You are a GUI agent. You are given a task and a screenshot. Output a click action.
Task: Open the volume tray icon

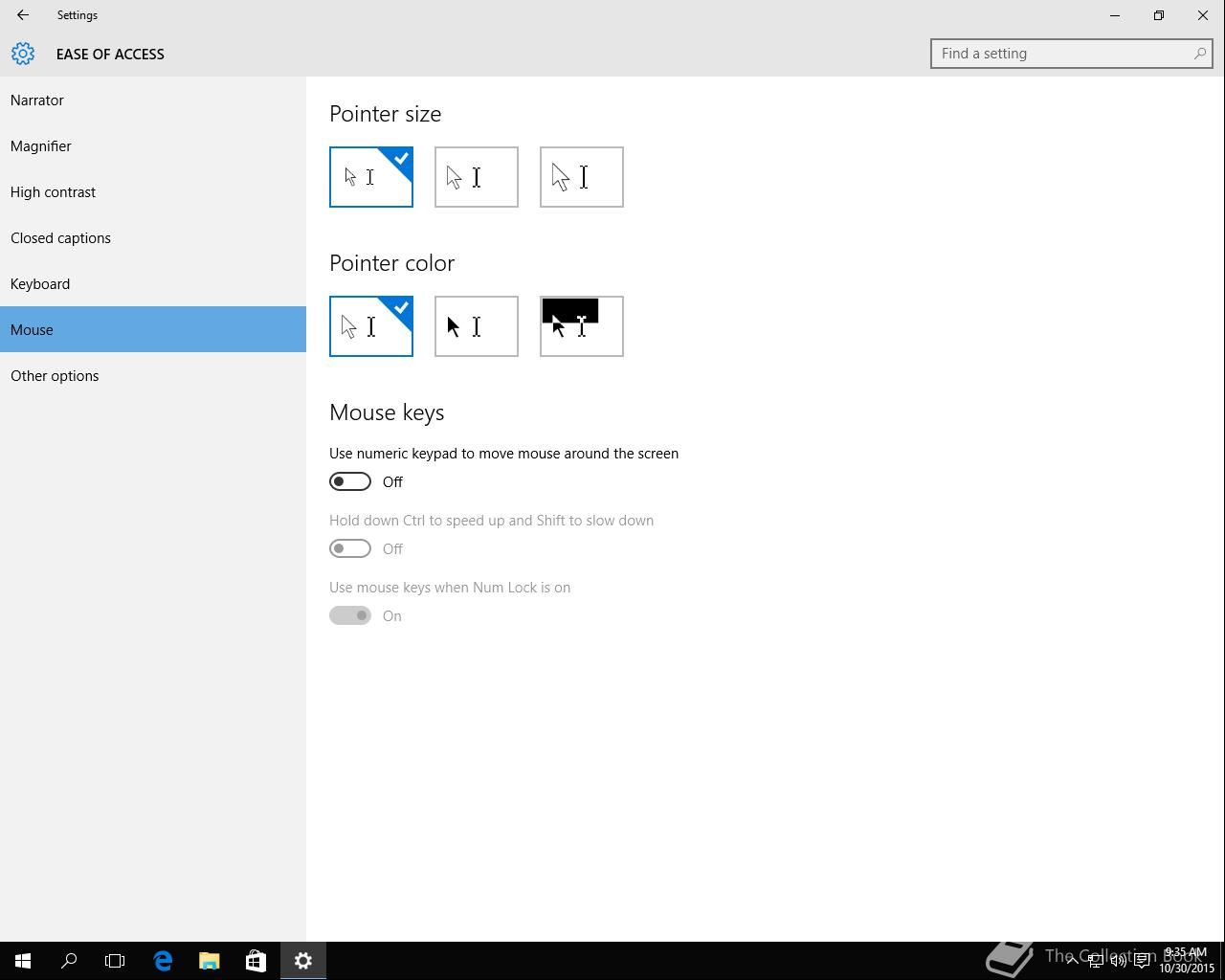tap(1118, 961)
